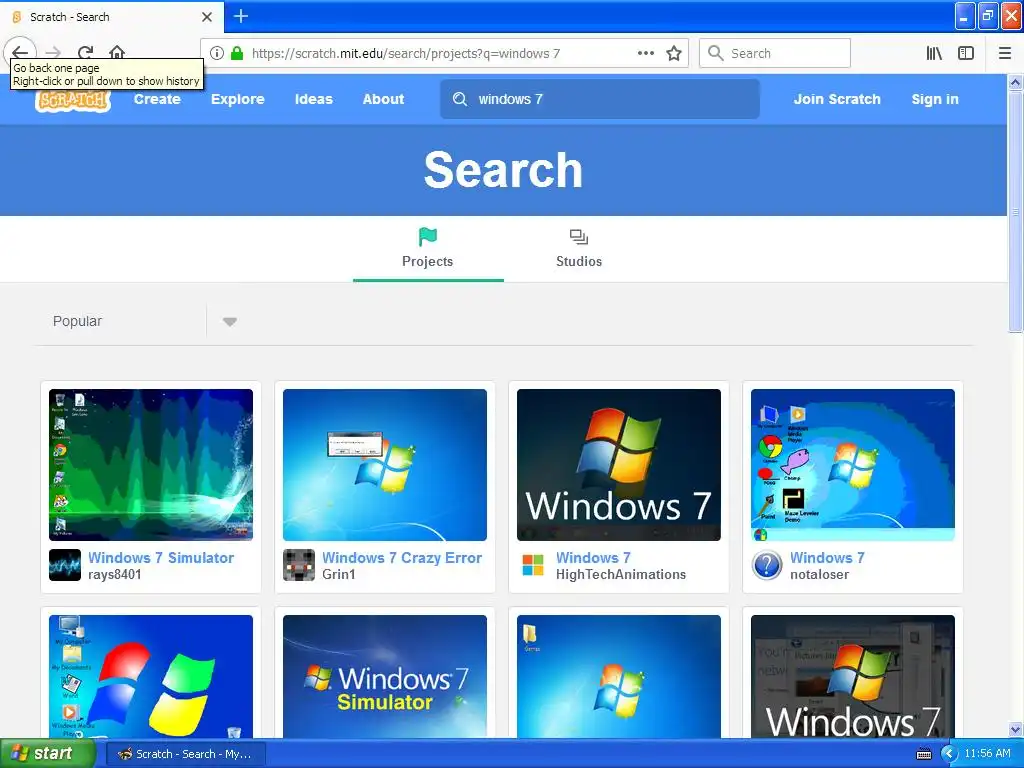Click magnifier icon in Scratch search box
1024x768 pixels.
coord(460,99)
